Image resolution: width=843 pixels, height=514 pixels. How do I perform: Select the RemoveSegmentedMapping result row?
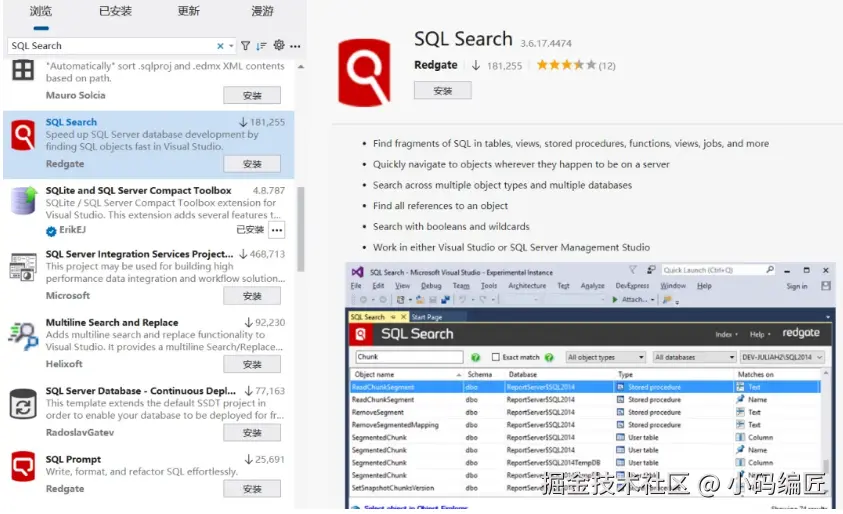(x=585, y=425)
